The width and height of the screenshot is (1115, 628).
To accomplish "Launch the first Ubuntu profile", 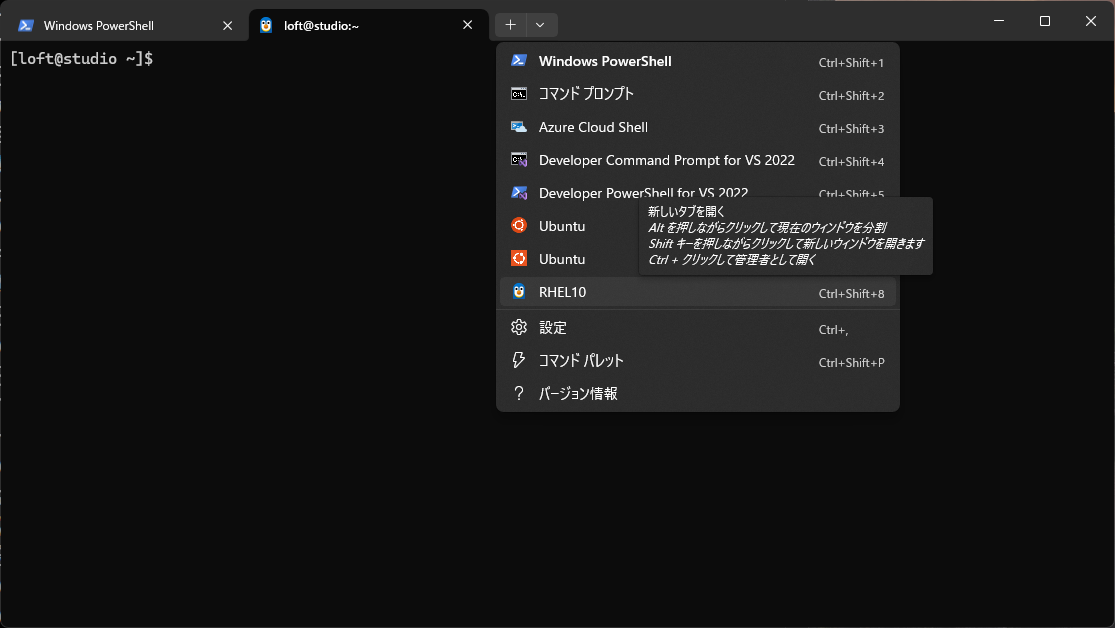I will tap(569, 226).
